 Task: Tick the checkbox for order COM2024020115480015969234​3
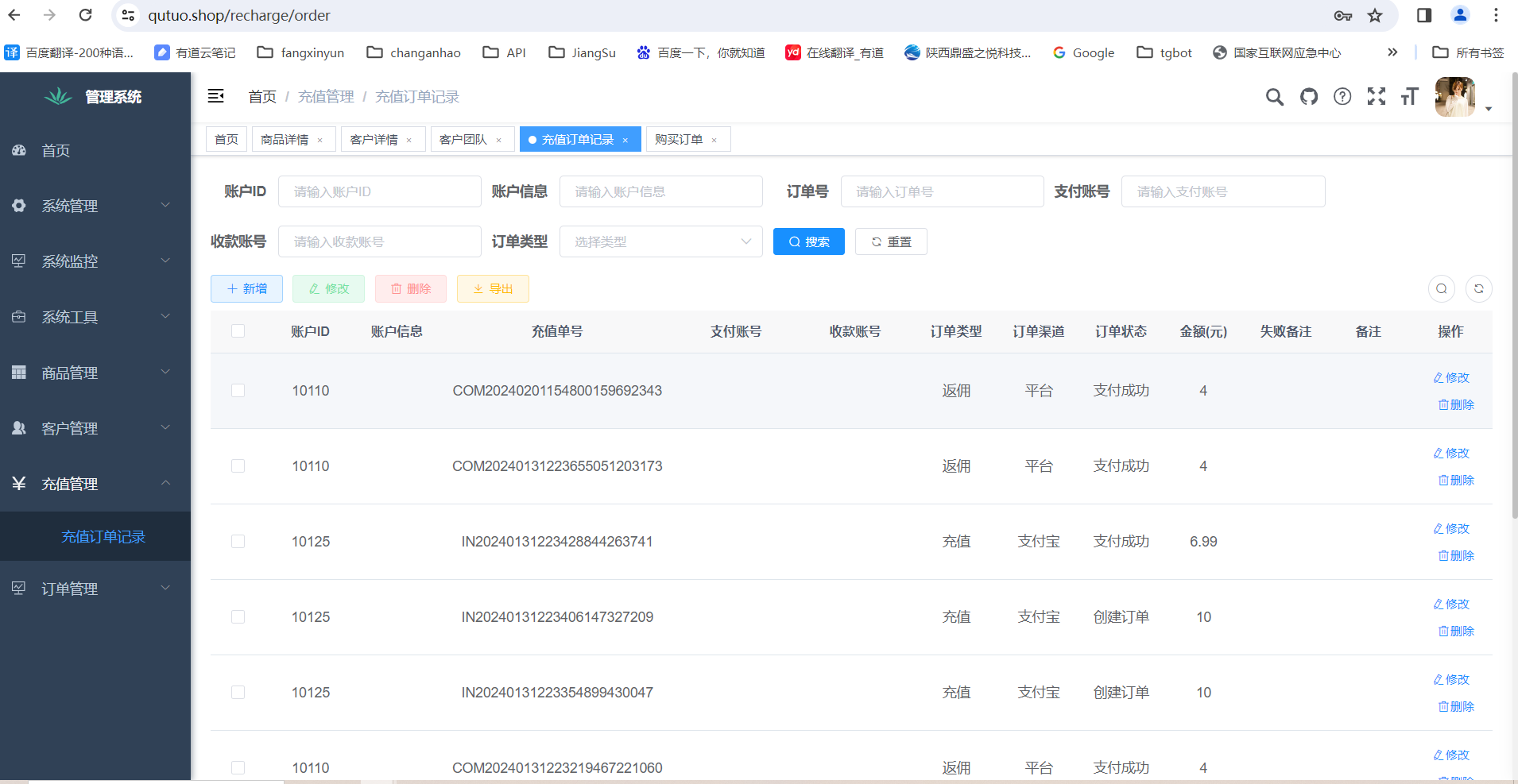(238, 391)
